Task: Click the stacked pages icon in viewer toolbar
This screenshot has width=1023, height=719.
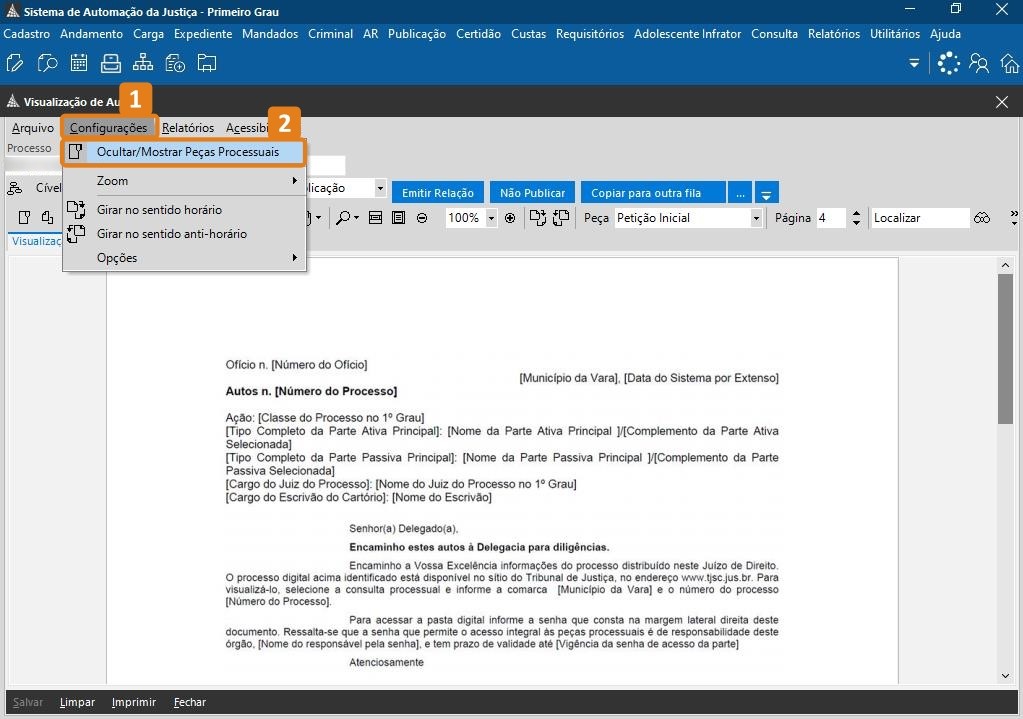Action: pyautogui.click(x=47, y=218)
